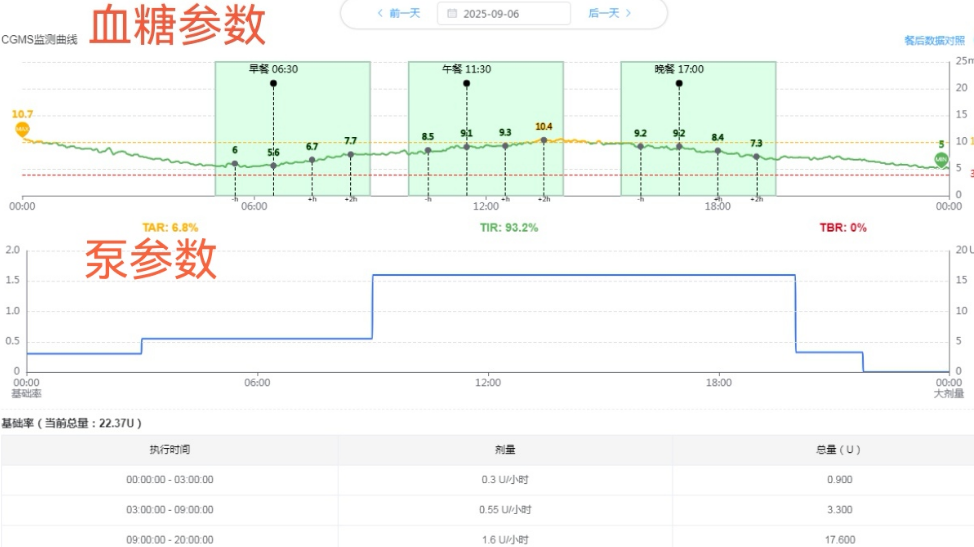Click the calendar icon in date picker
This screenshot has width=974, height=547.
tap(452, 14)
